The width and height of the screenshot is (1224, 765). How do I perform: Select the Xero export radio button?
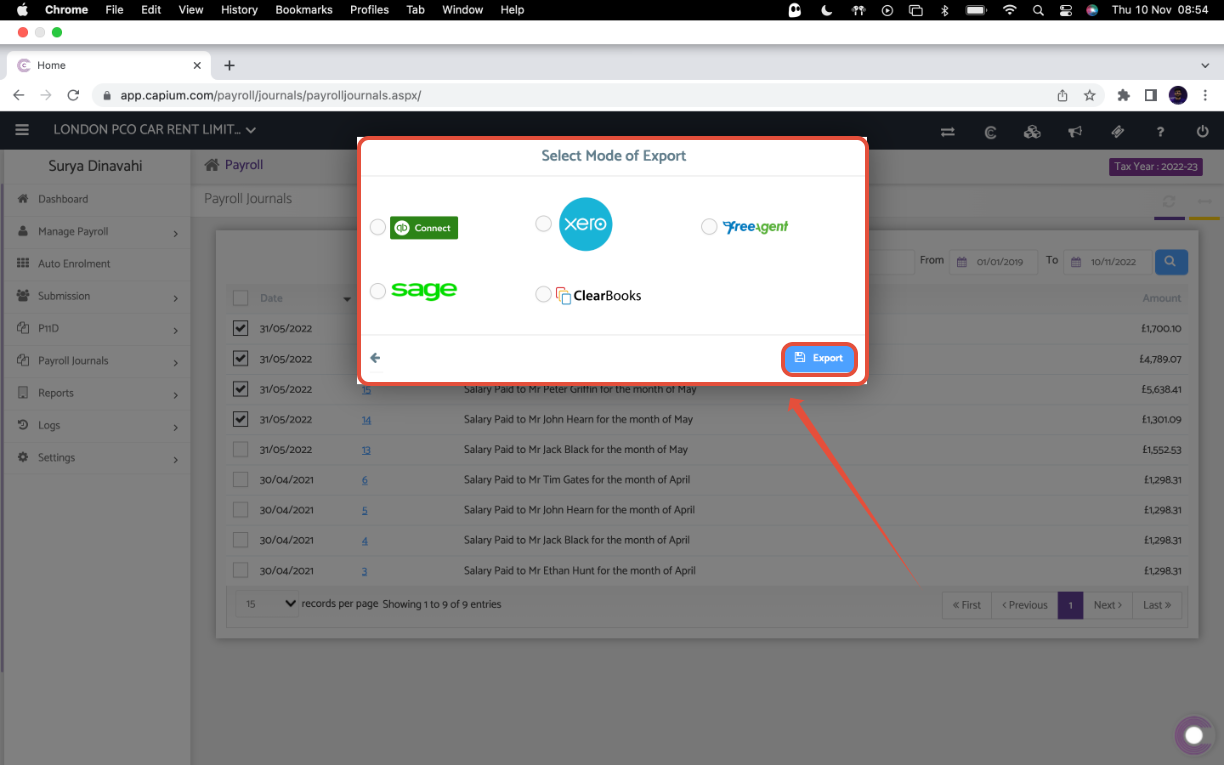543,224
